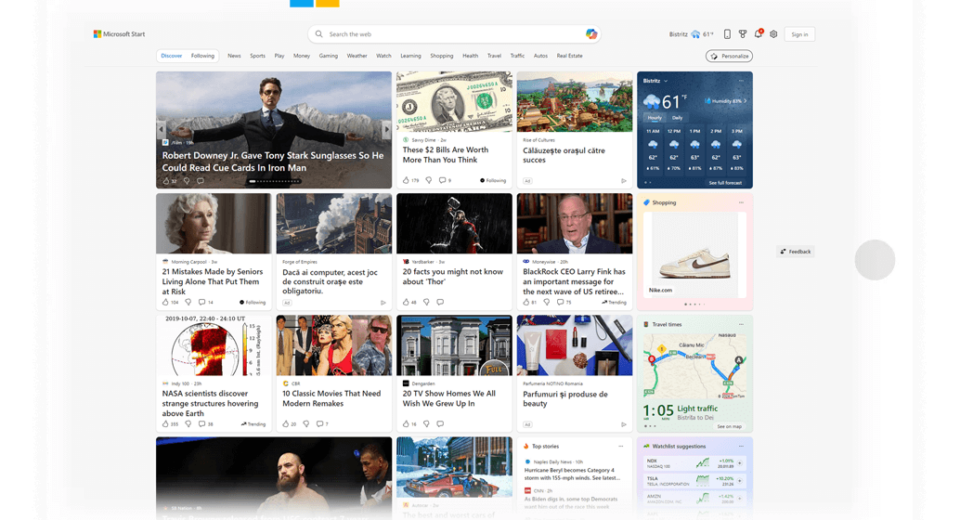Open the Money menu item

[x=301, y=56]
